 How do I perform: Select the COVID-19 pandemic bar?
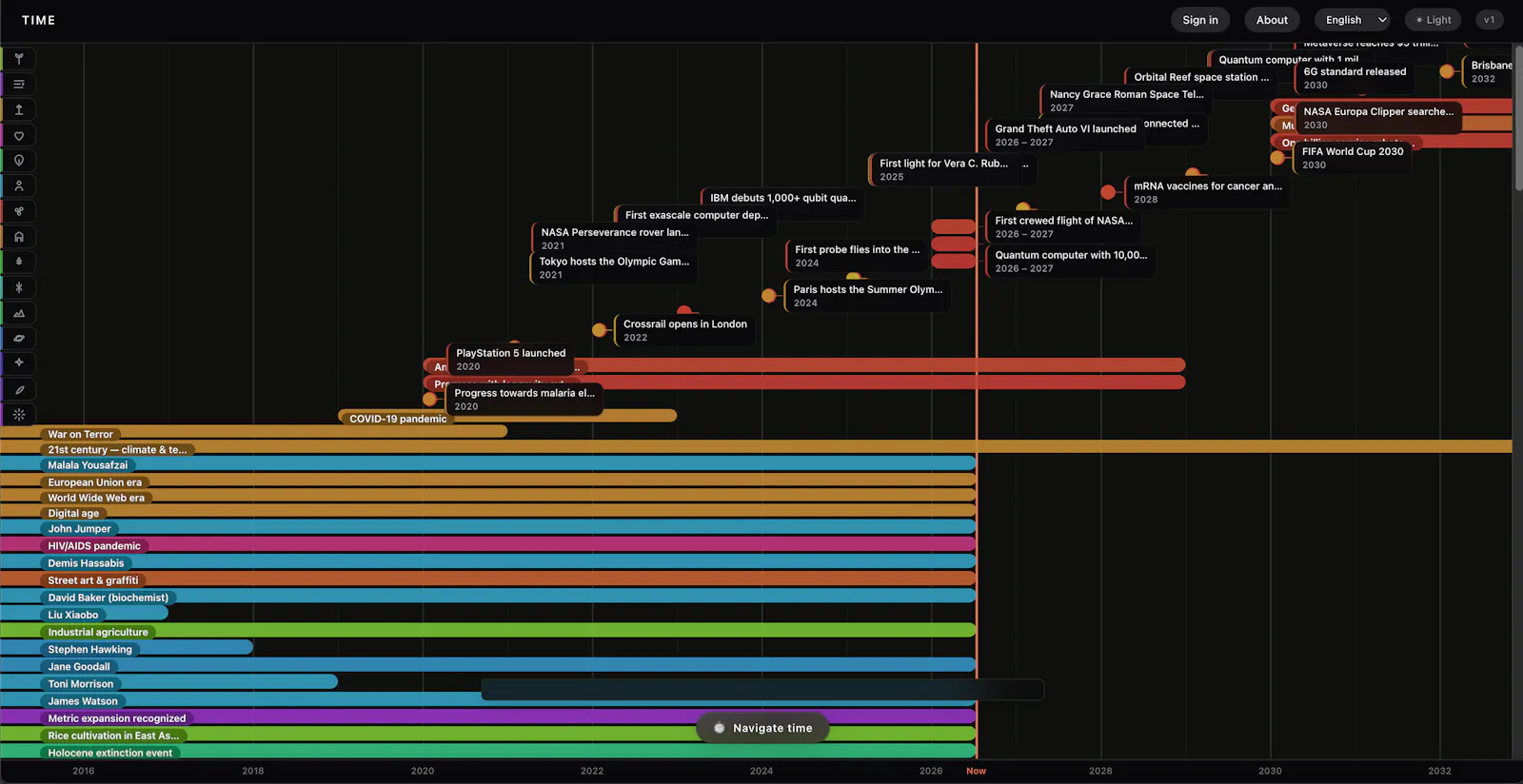[x=507, y=416]
